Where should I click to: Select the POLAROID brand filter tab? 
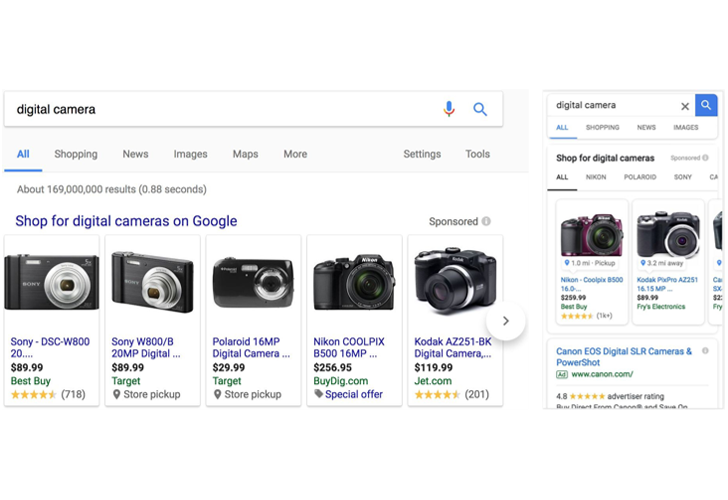(640, 177)
